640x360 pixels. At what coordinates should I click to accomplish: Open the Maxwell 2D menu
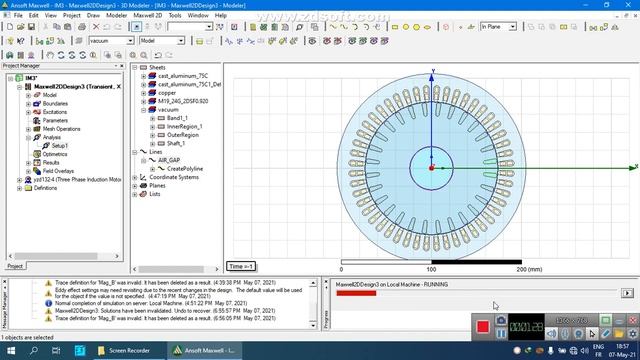(148, 16)
